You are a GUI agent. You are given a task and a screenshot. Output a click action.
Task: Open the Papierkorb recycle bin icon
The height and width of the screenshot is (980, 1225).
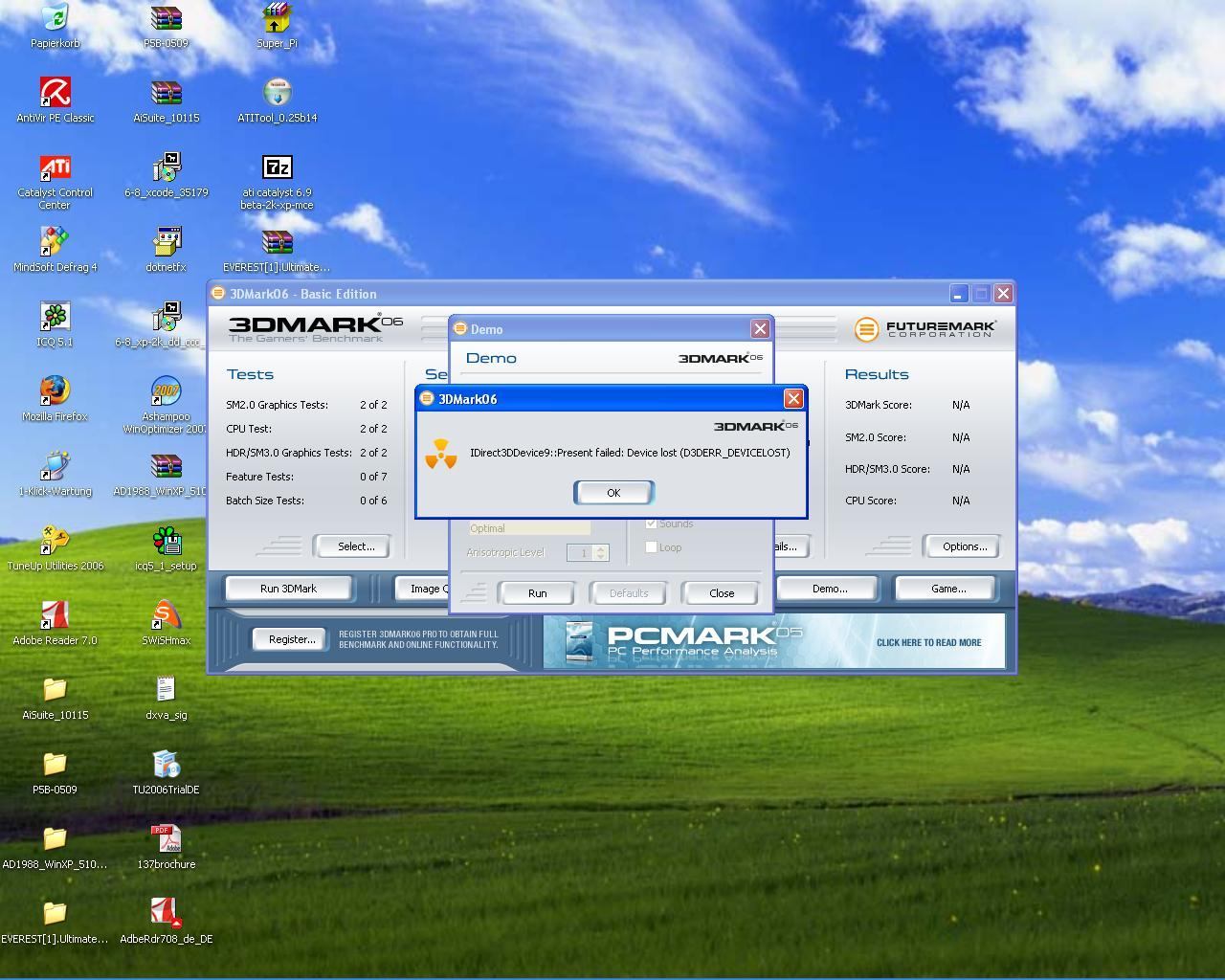[56, 19]
